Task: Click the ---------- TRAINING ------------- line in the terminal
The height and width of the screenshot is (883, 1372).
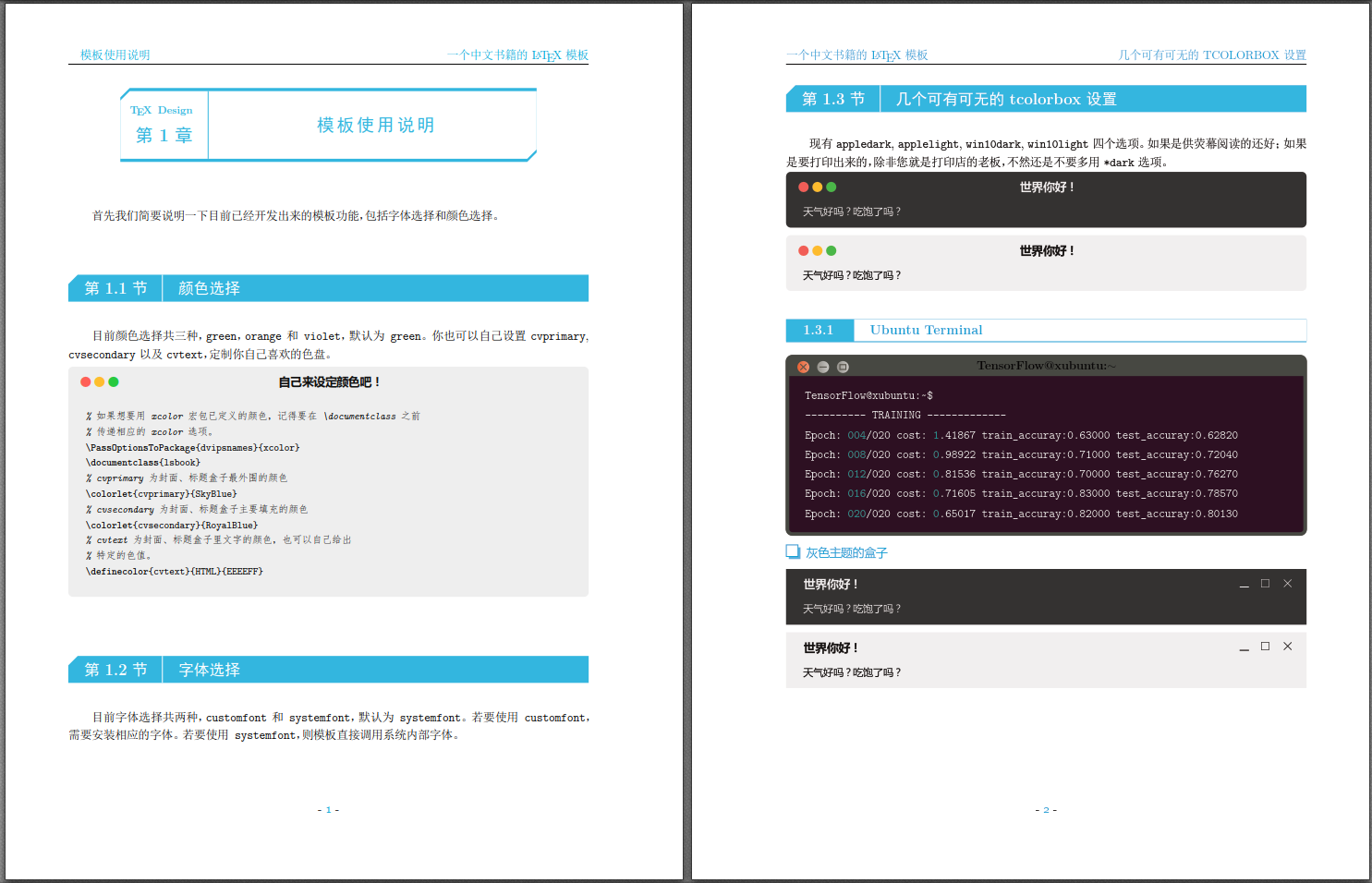Action: click(x=905, y=415)
